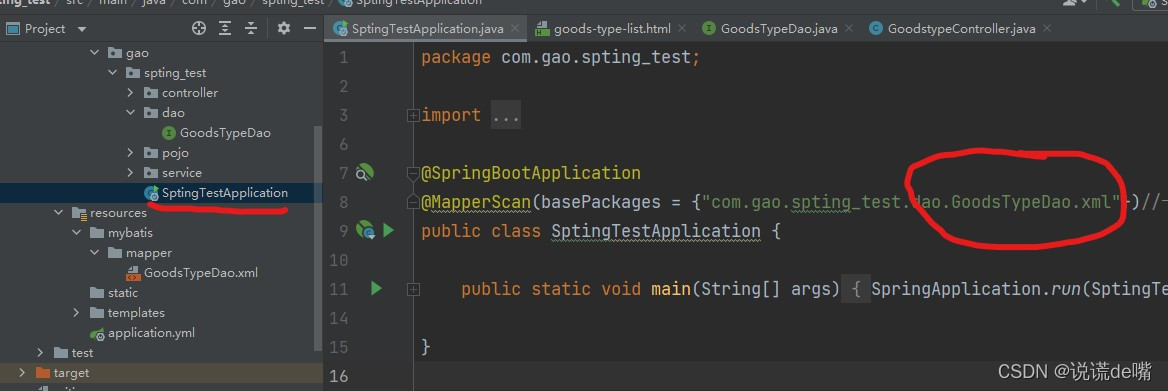Expand the service package
The width and height of the screenshot is (1168, 391).
click(x=130, y=173)
